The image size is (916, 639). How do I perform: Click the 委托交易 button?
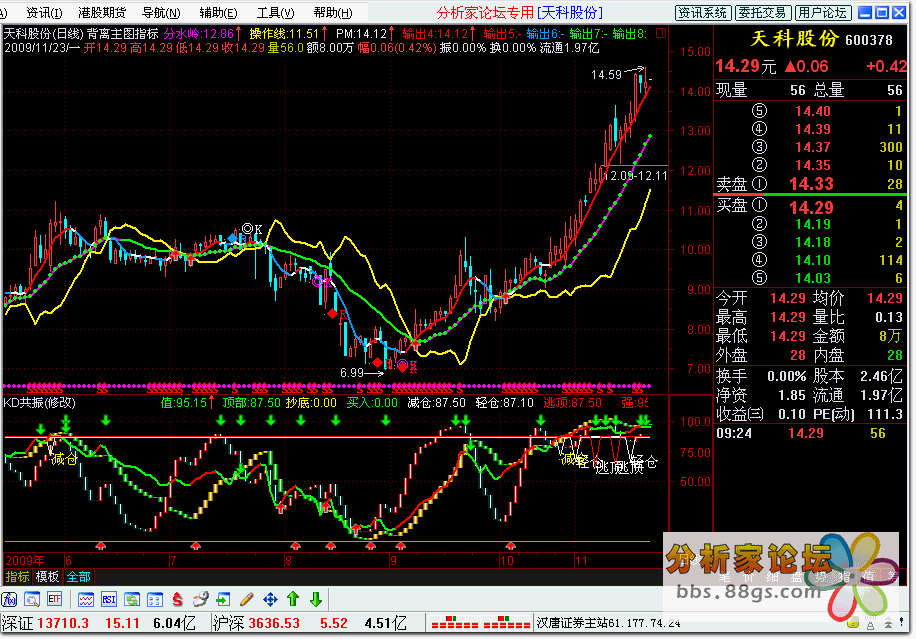click(763, 13)
